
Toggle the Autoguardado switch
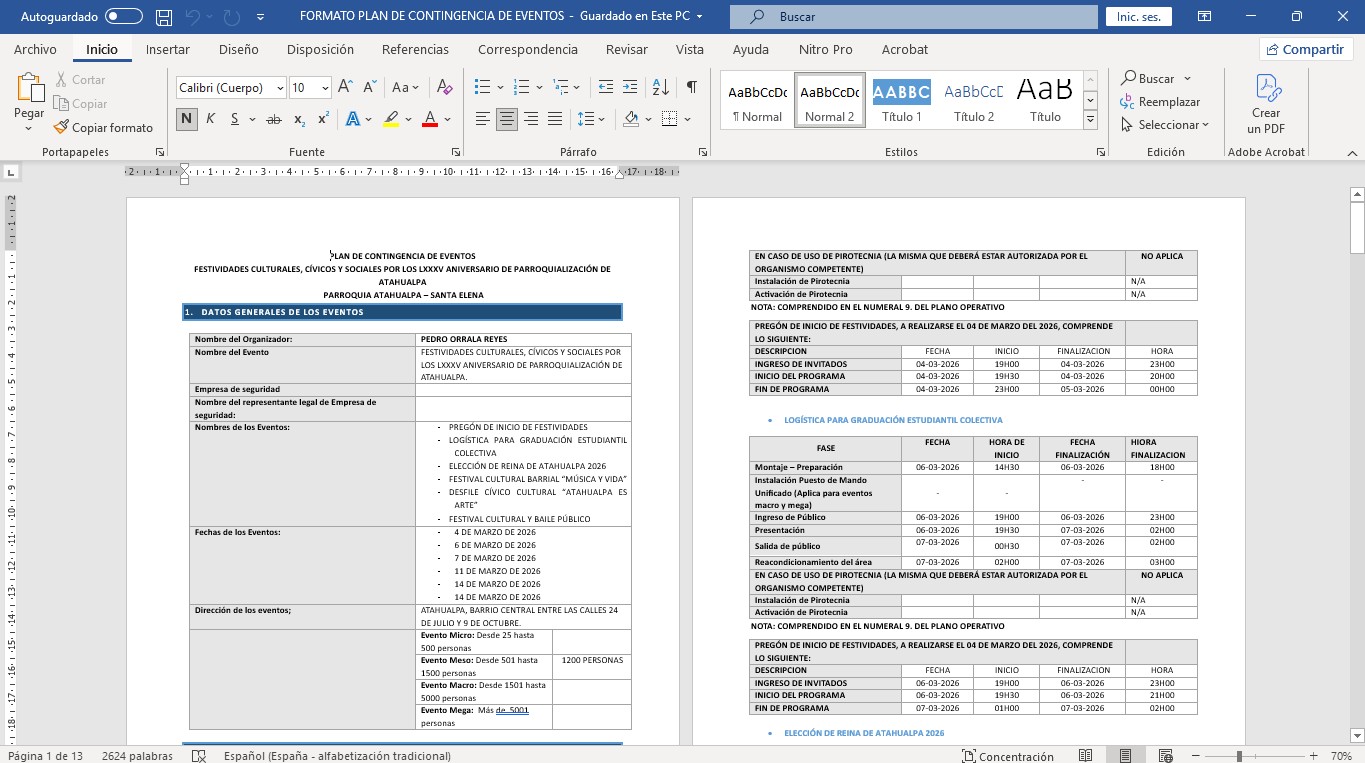pyautogui.click(x=123, y=17)
